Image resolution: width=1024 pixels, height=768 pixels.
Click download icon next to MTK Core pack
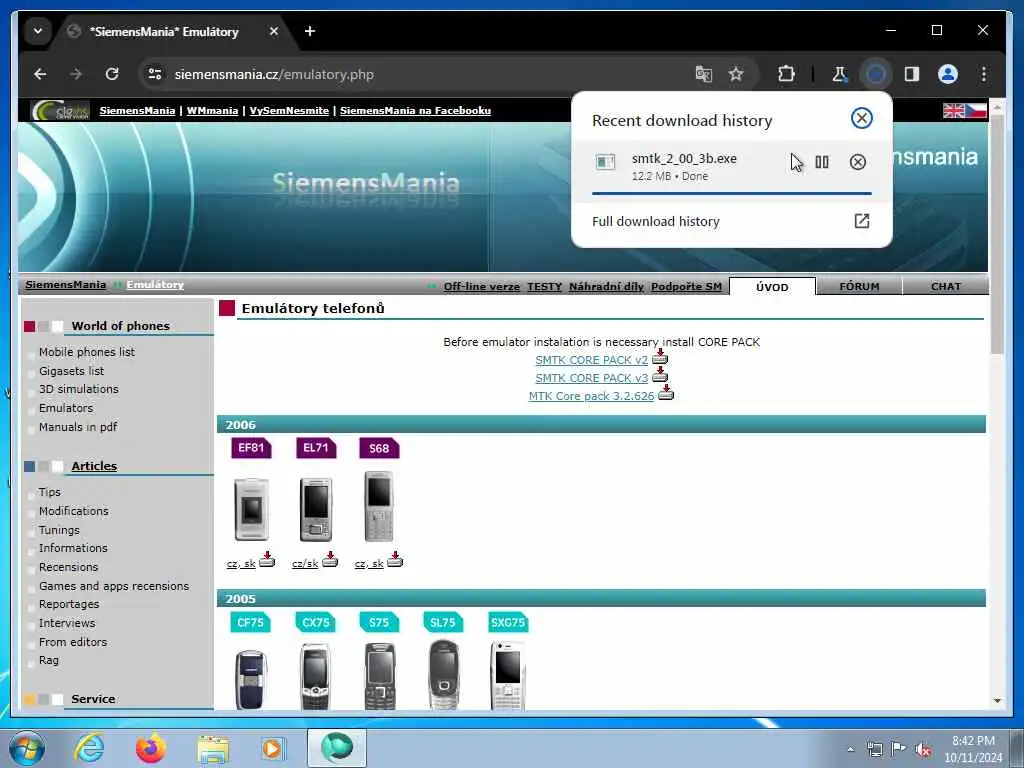(x=665, y=392)
